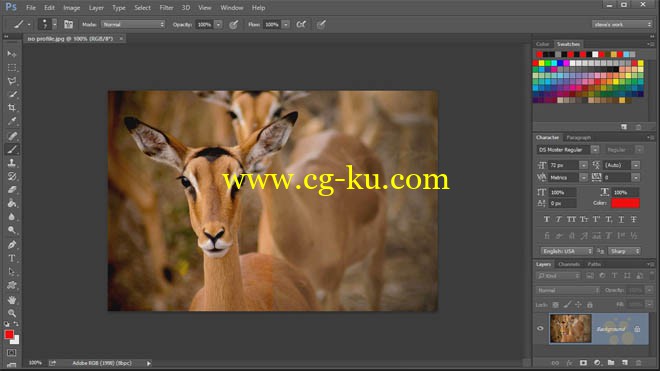Select the Polygonal Lasso tool
Image resolution: width=660 pixels, height=371 pixels.
point(11,81)
